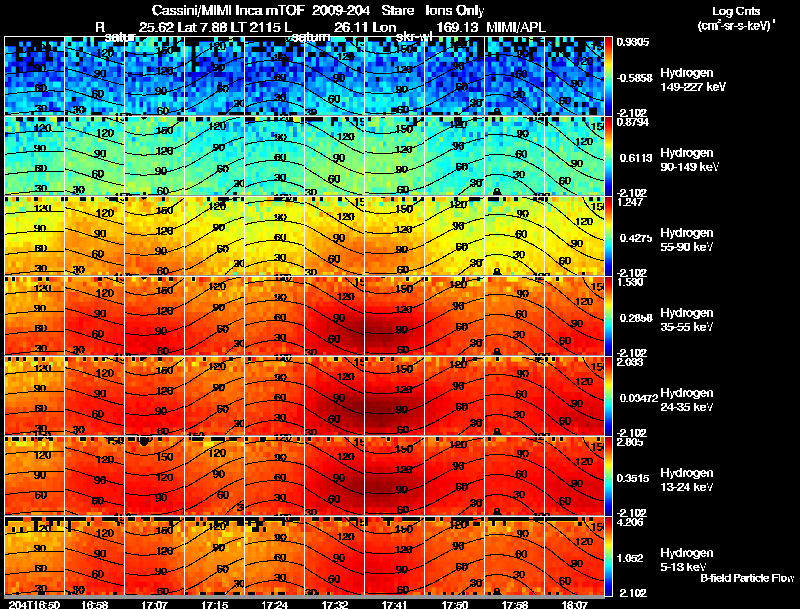Select the "Hydrogen 55-90 keV" channel label
Image resolution: width=800 pixels, height=609 pixels.
[687, 239]
